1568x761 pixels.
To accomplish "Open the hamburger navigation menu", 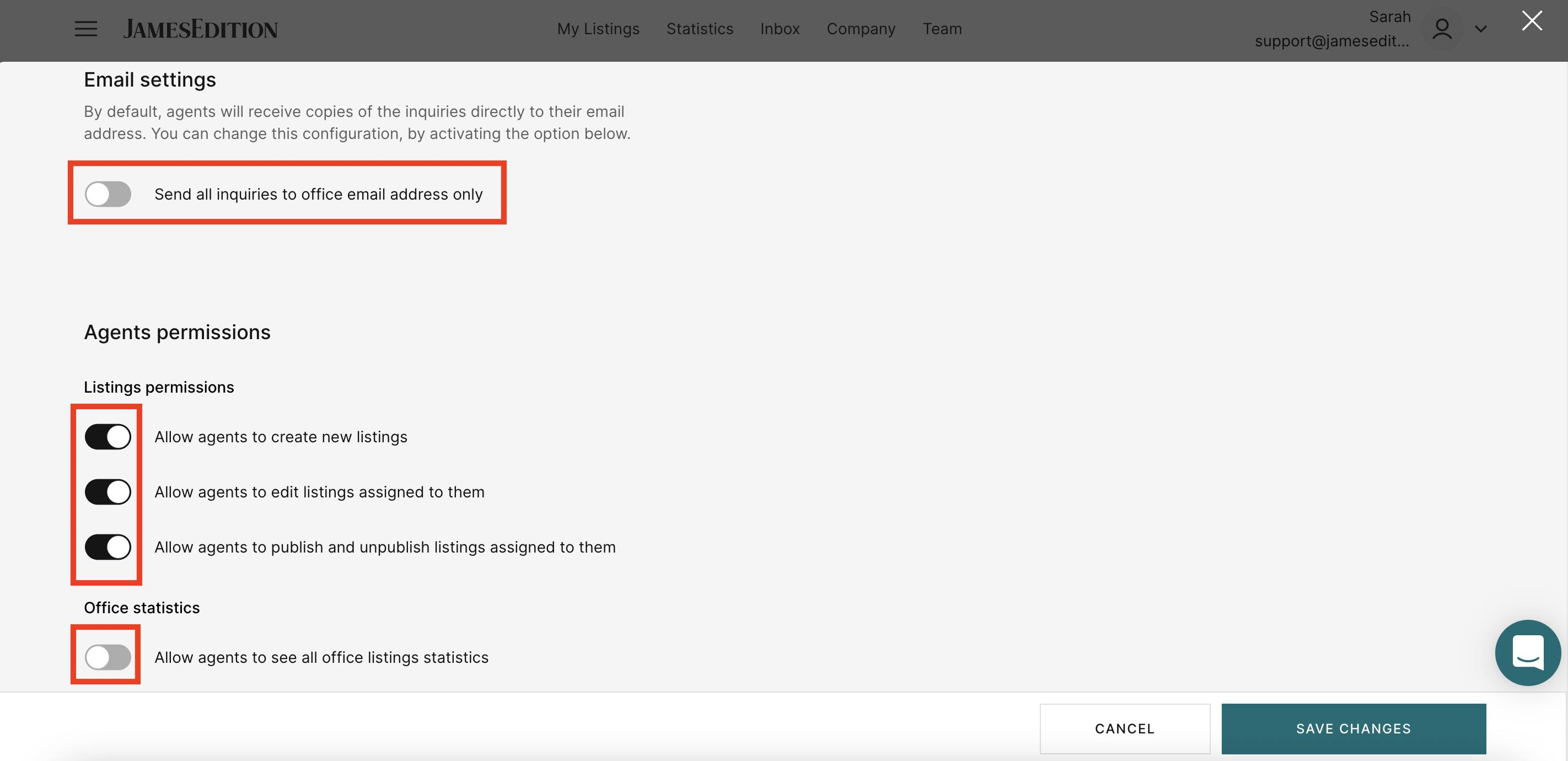I will tap(85, 29).
